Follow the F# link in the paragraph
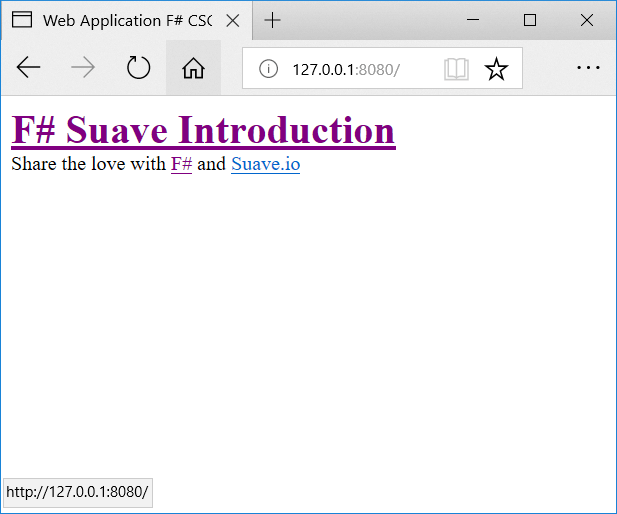This screenshot has height=514, width=617. [181, 164]
